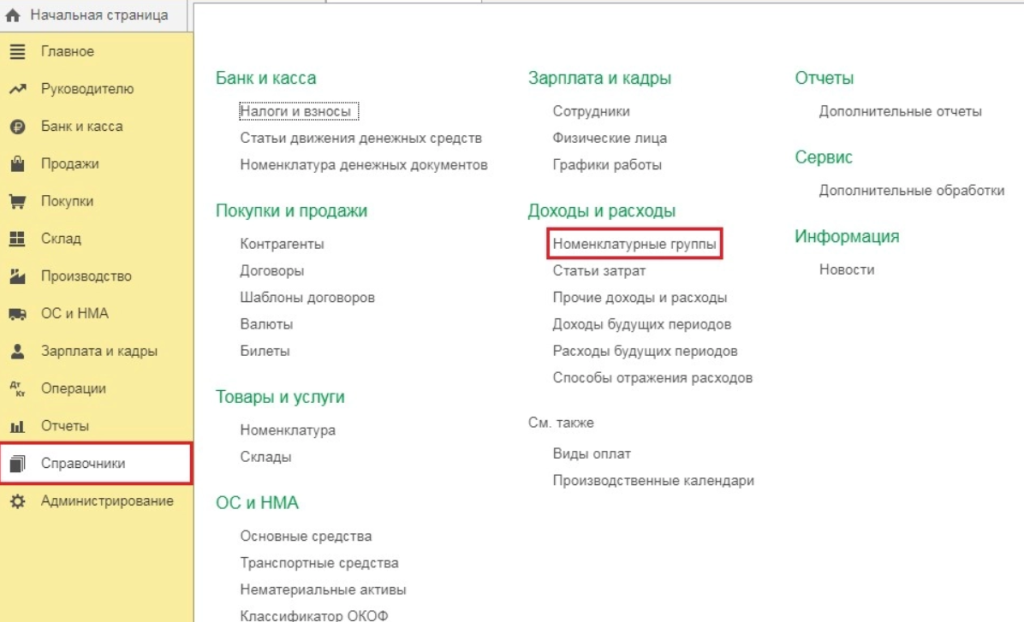Open Прочие доходы и расходы
The height and width of the screenshot is (622, 1024).
[639, 297]
